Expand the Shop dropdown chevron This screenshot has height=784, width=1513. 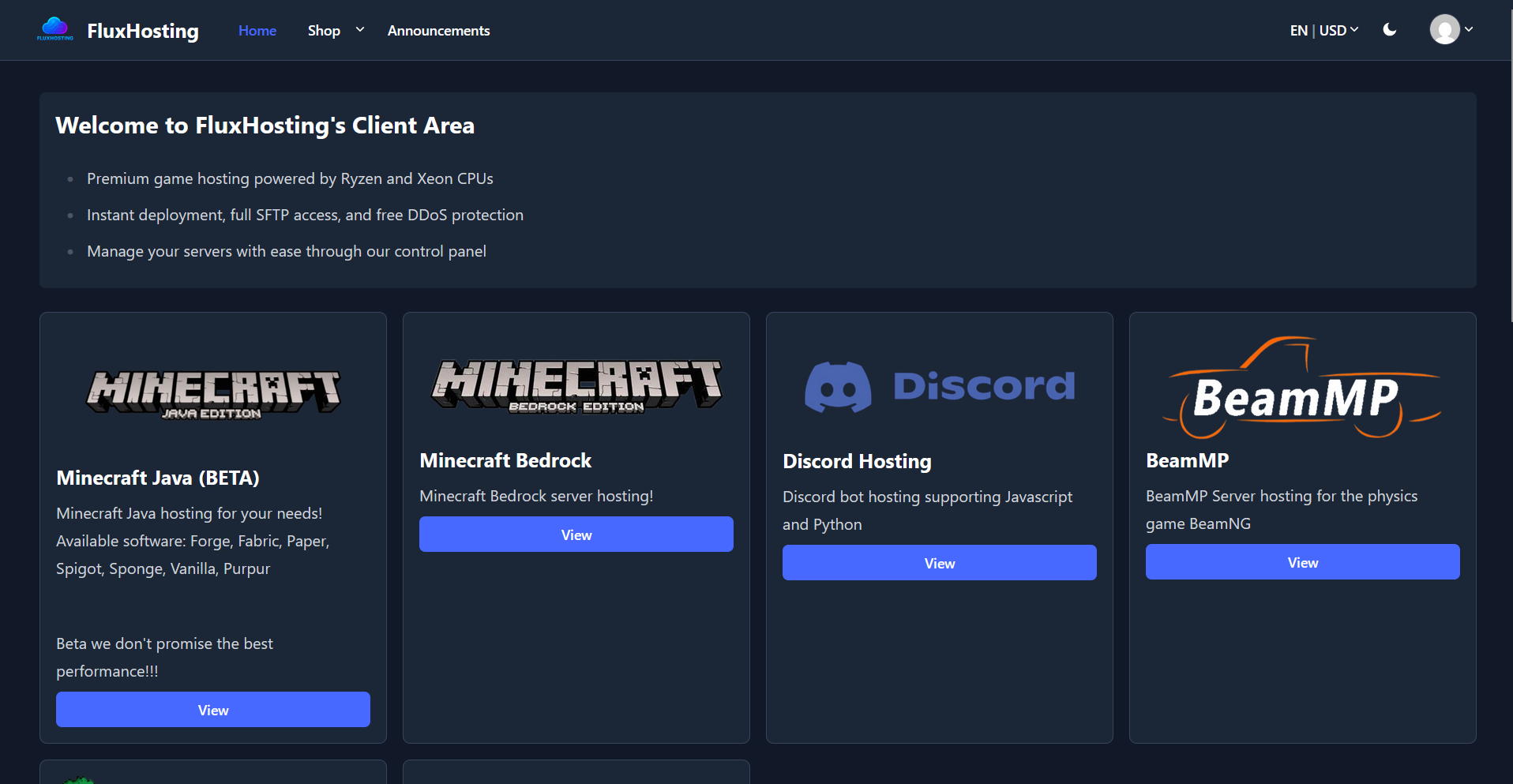click(360, 30)
